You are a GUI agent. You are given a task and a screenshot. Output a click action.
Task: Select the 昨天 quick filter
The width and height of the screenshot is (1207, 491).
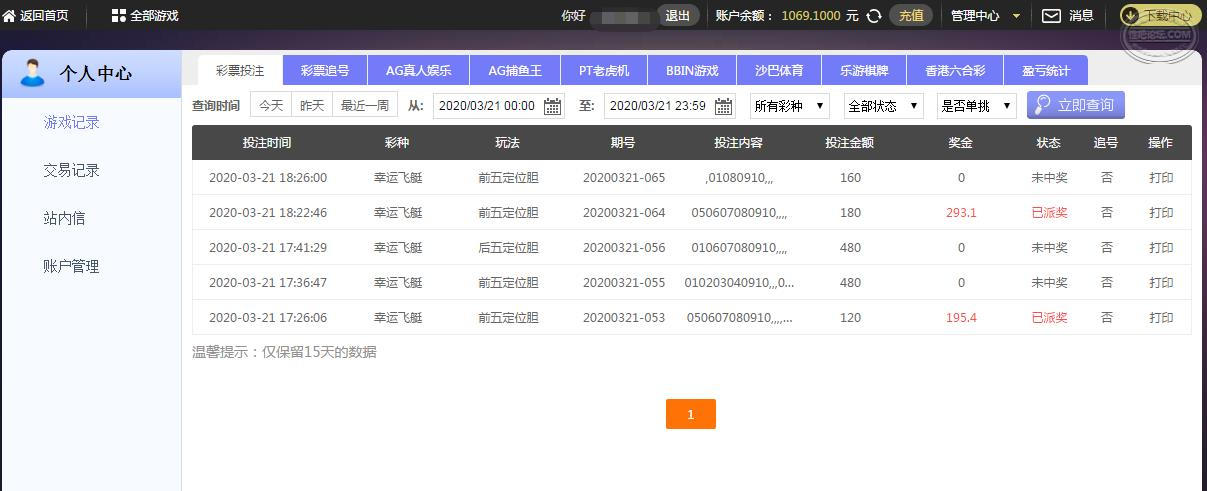click(x=312, y=105)
